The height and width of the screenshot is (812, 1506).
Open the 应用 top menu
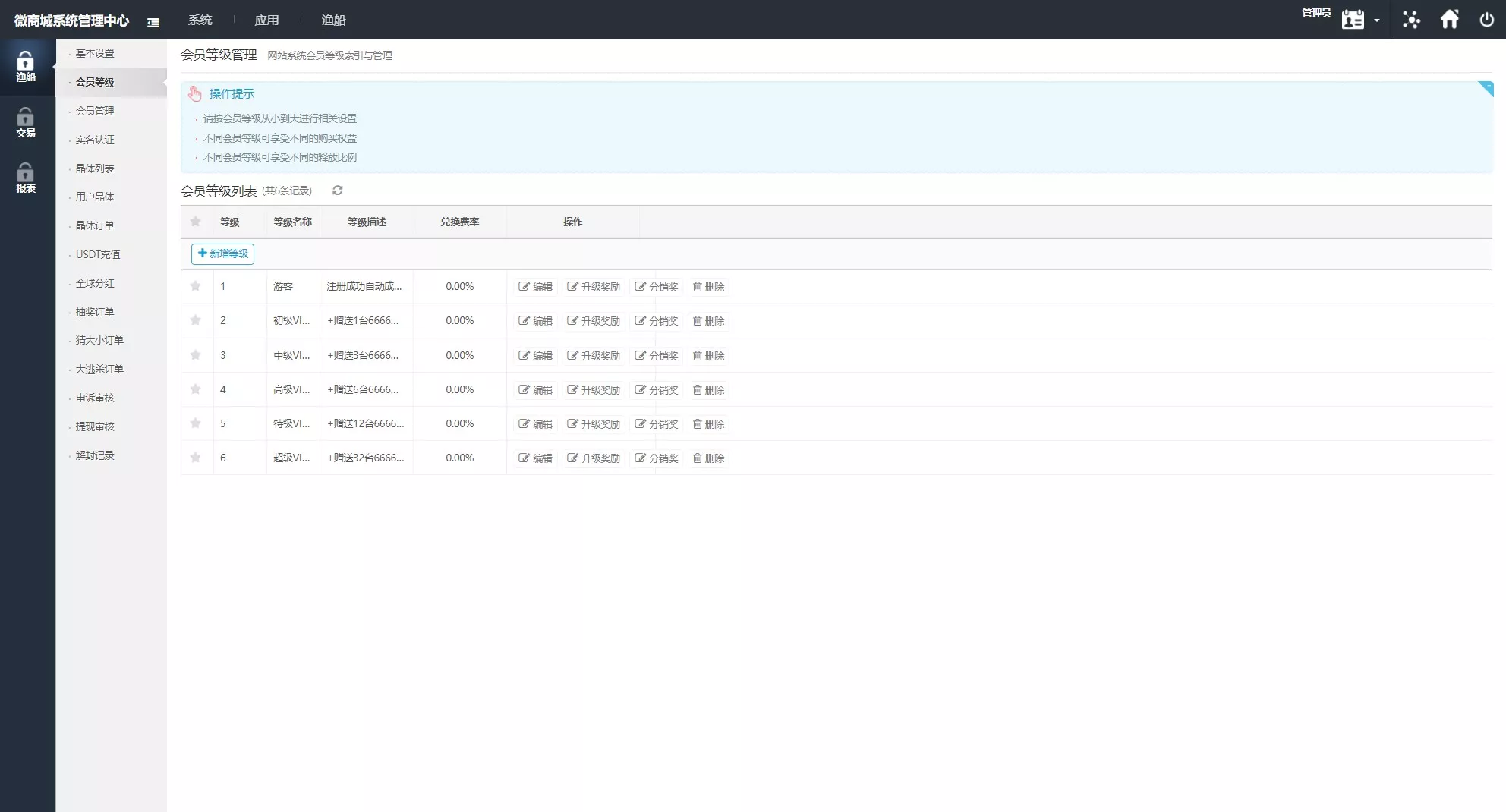266,20
